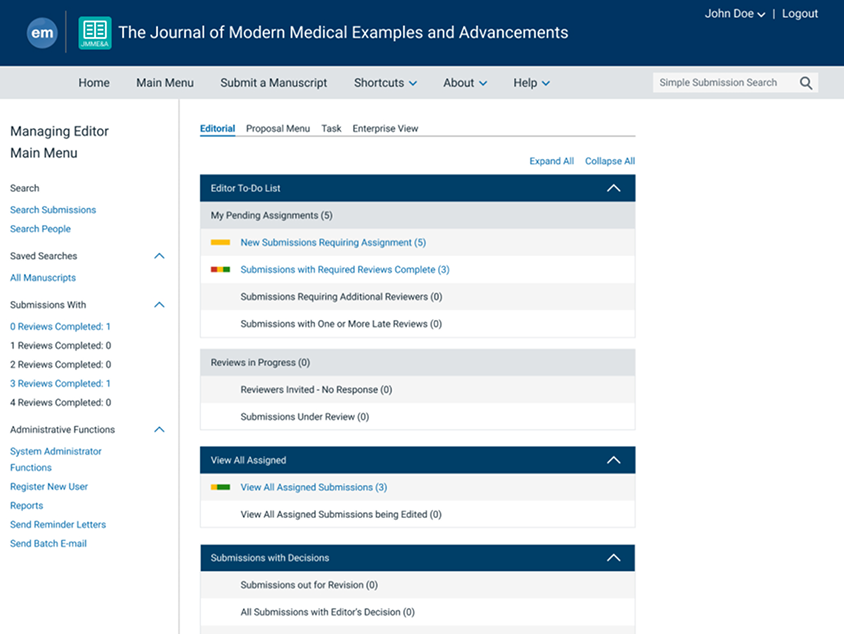This screenshot has height=634, width=844.
Task: Click Reviewers Invited - No Response (0)
Action: (x=316, y=390)
